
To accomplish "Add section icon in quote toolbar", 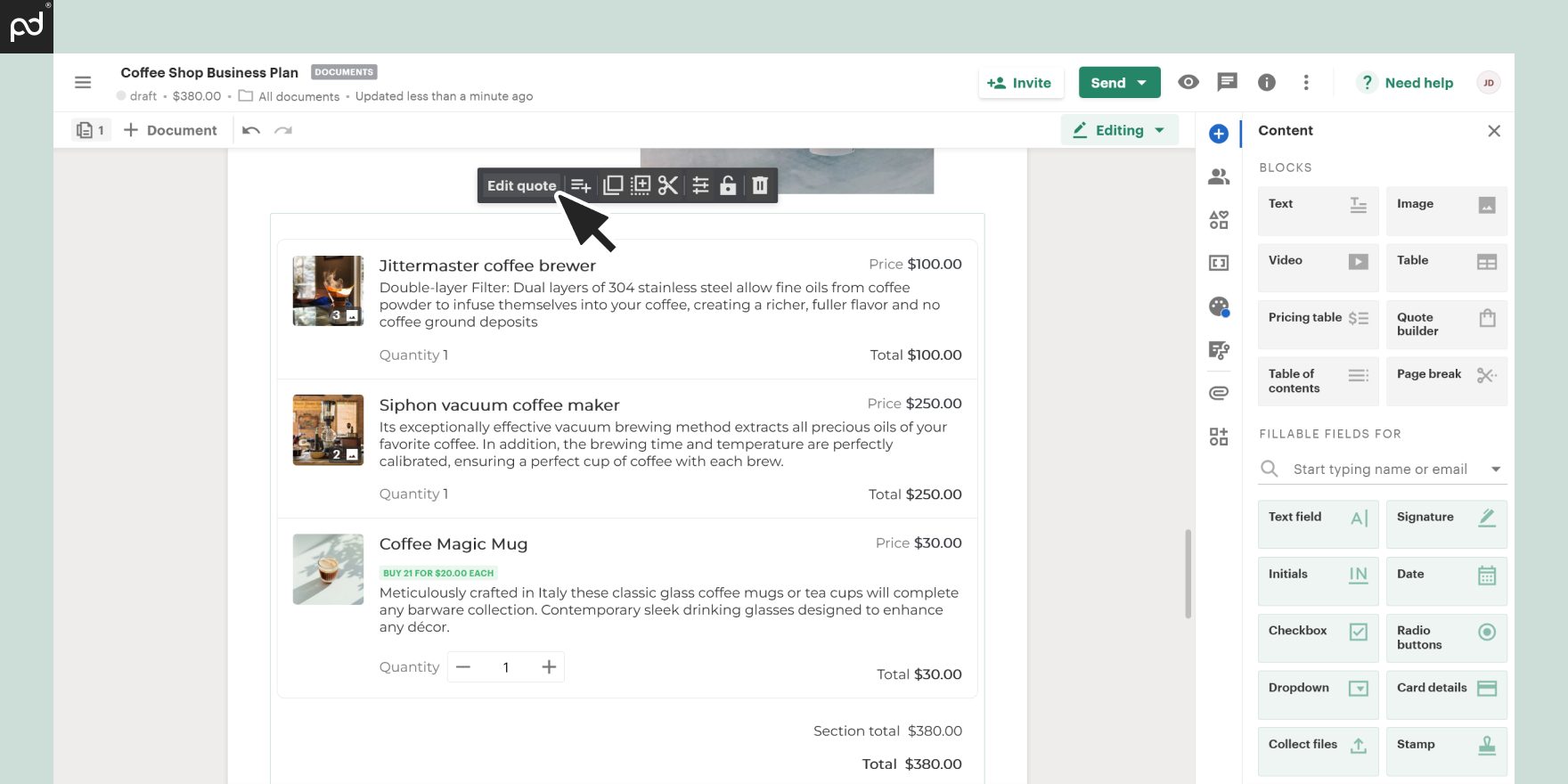I will tap(581, 185).
